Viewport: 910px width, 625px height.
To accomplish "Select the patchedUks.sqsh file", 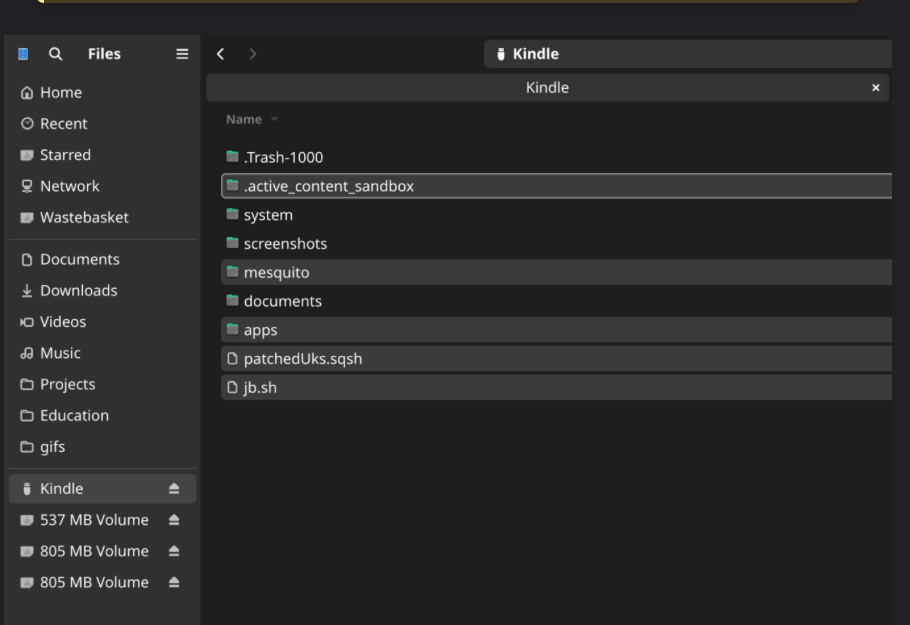I will 302,359.
